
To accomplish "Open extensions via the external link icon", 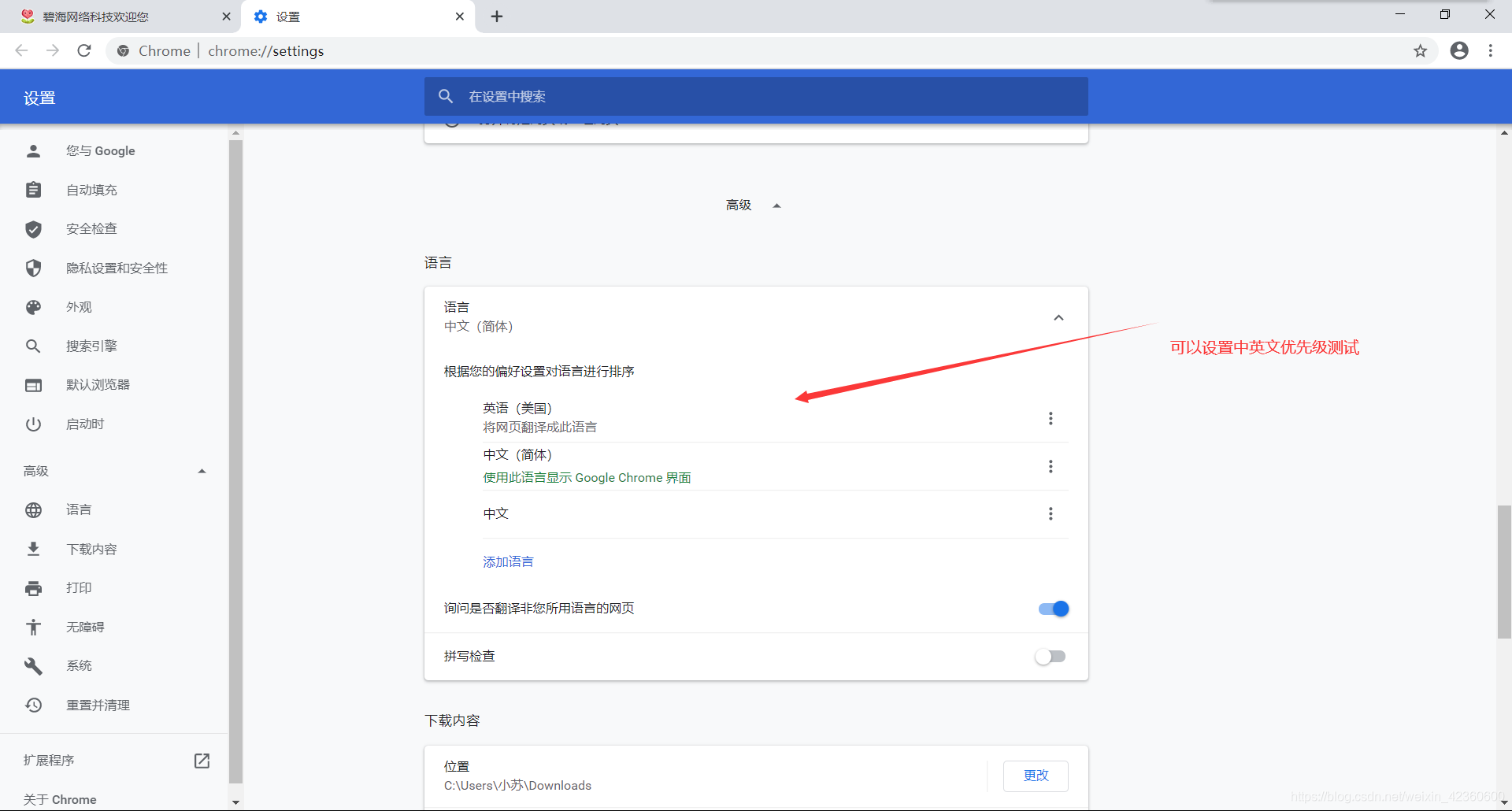I will click(202, 761).
